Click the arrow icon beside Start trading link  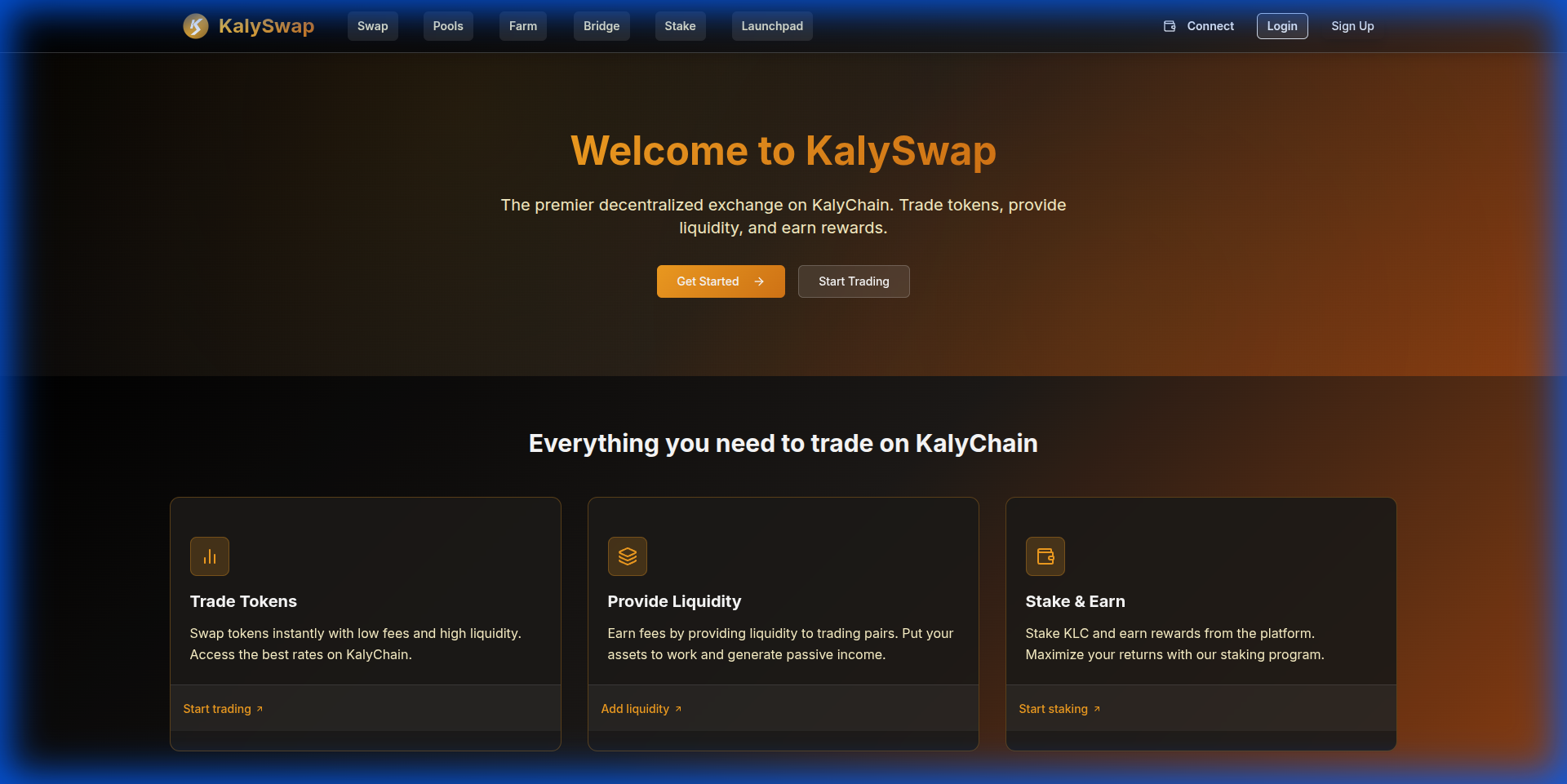tap(258, 709)
